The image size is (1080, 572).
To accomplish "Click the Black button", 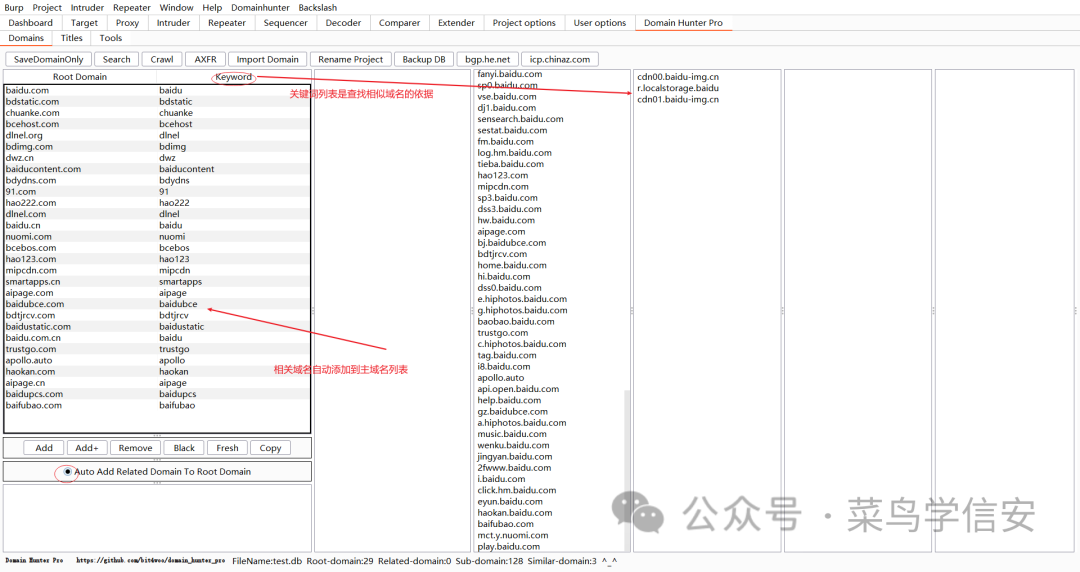I will click(184, 448).
